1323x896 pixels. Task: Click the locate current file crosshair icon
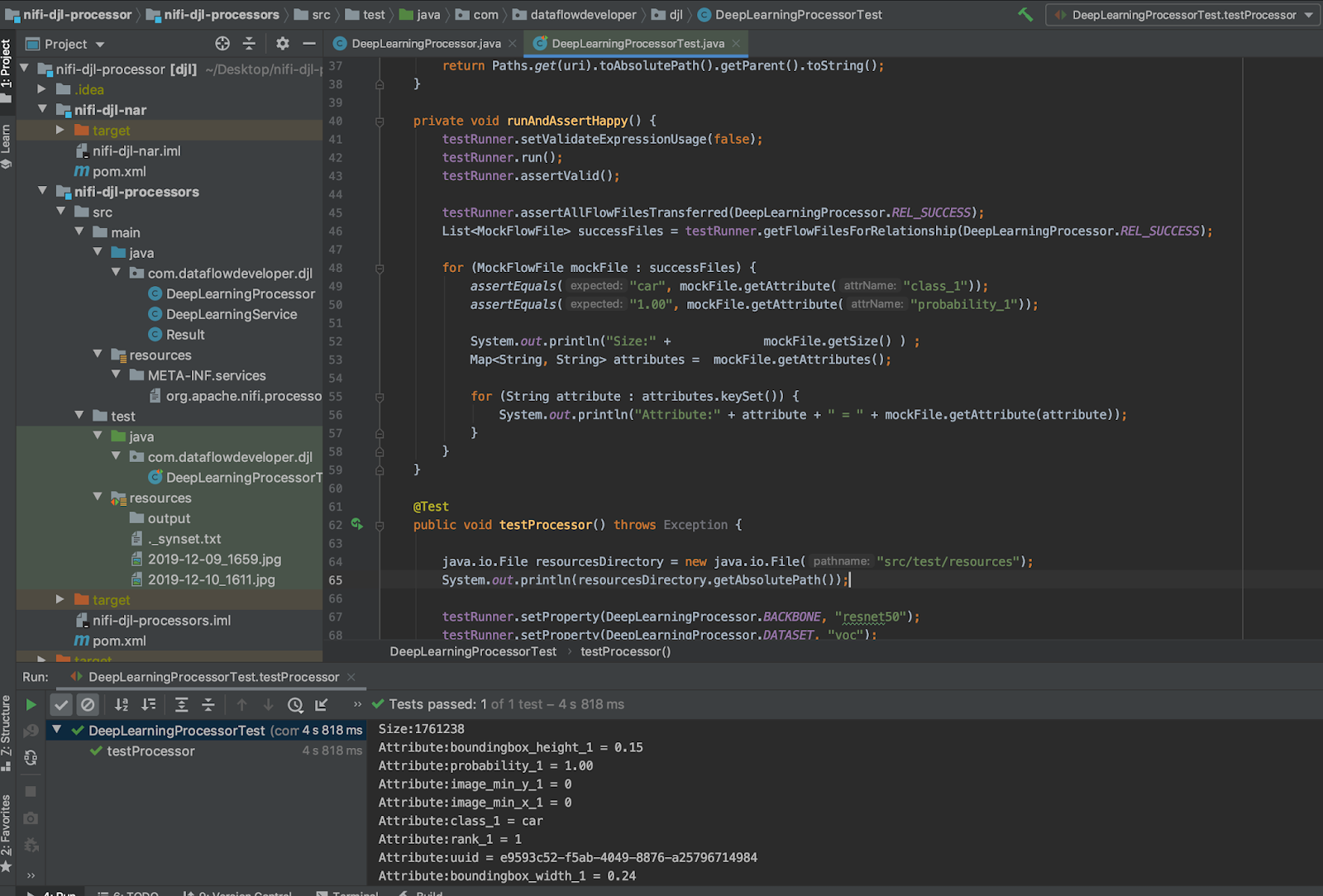coord(222,44)
